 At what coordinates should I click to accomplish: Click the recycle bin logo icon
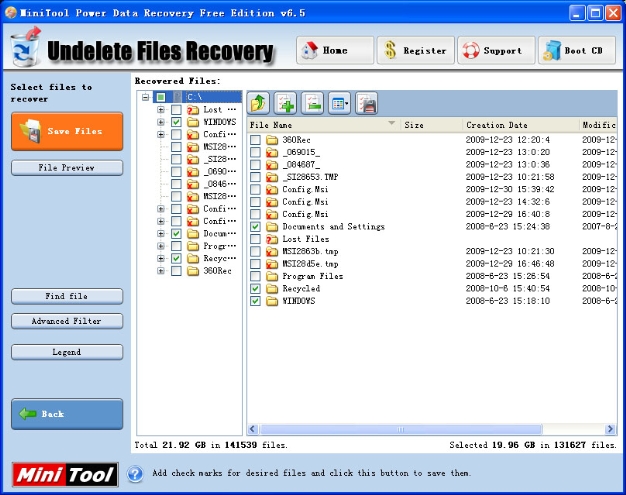(25, 47)
